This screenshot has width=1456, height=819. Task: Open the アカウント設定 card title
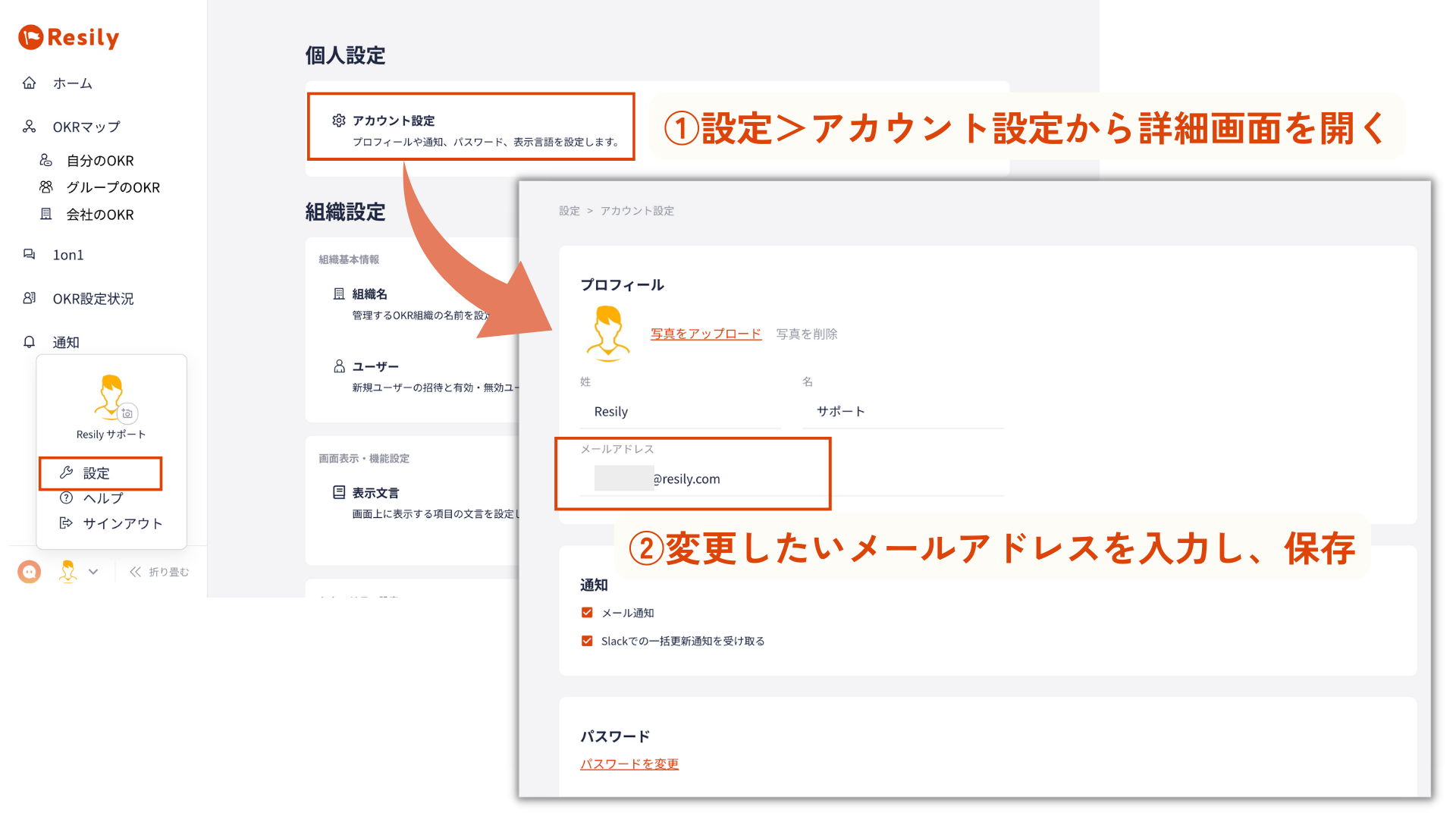point(394,121)
